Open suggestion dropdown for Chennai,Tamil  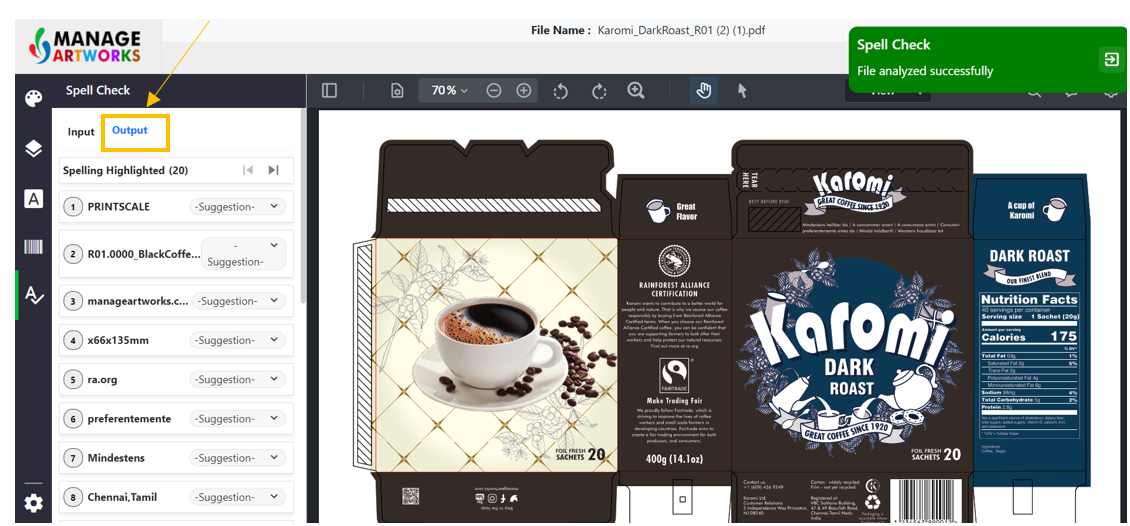click(x=238, y=497)
